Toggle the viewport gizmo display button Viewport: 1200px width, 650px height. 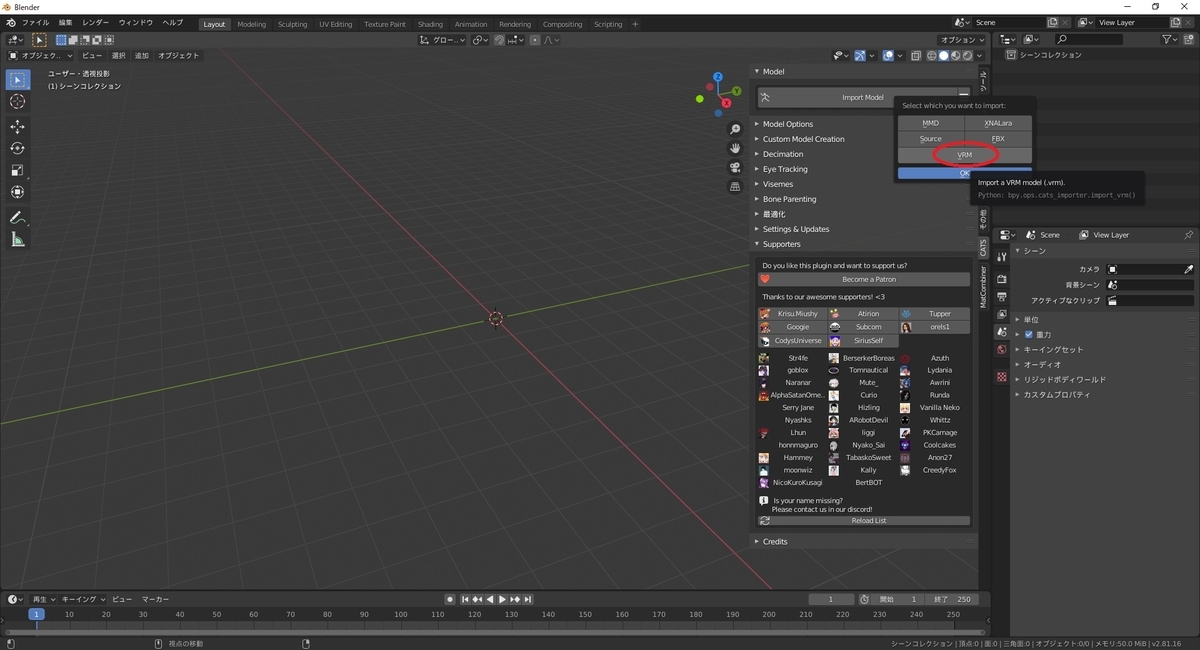[x=860, y=56]
